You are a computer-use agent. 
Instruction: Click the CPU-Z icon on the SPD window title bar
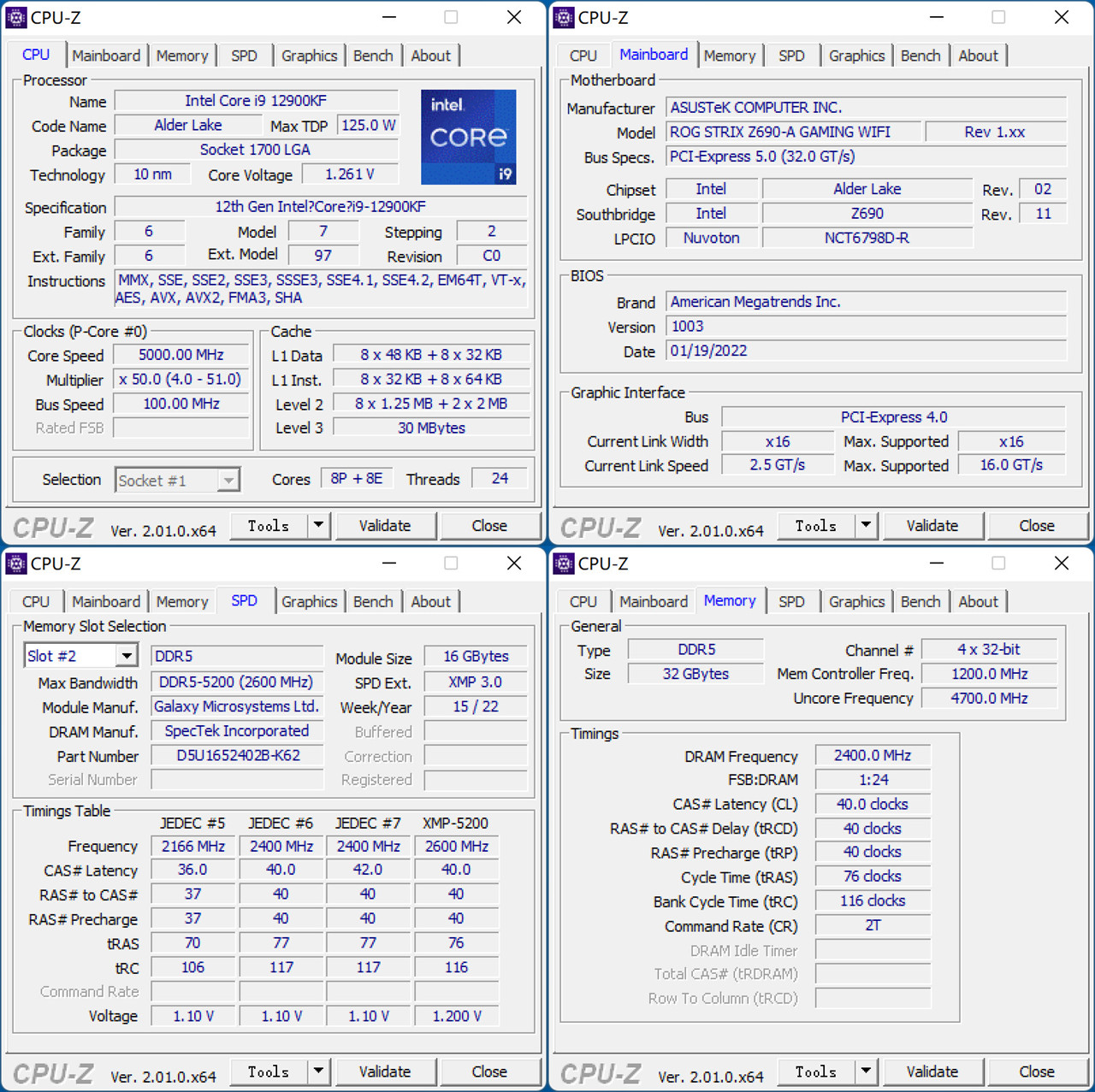[x=17, y=564]
